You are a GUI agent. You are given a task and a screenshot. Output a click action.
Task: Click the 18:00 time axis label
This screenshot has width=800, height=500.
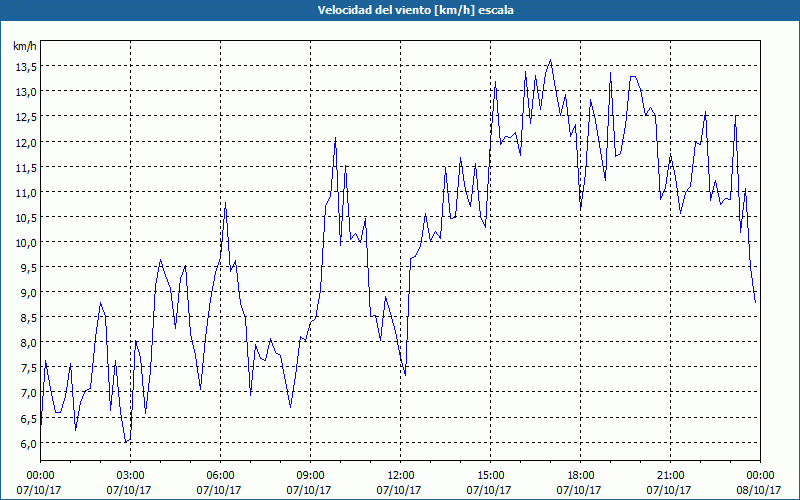pyautogui.click(x=581, y=476)
